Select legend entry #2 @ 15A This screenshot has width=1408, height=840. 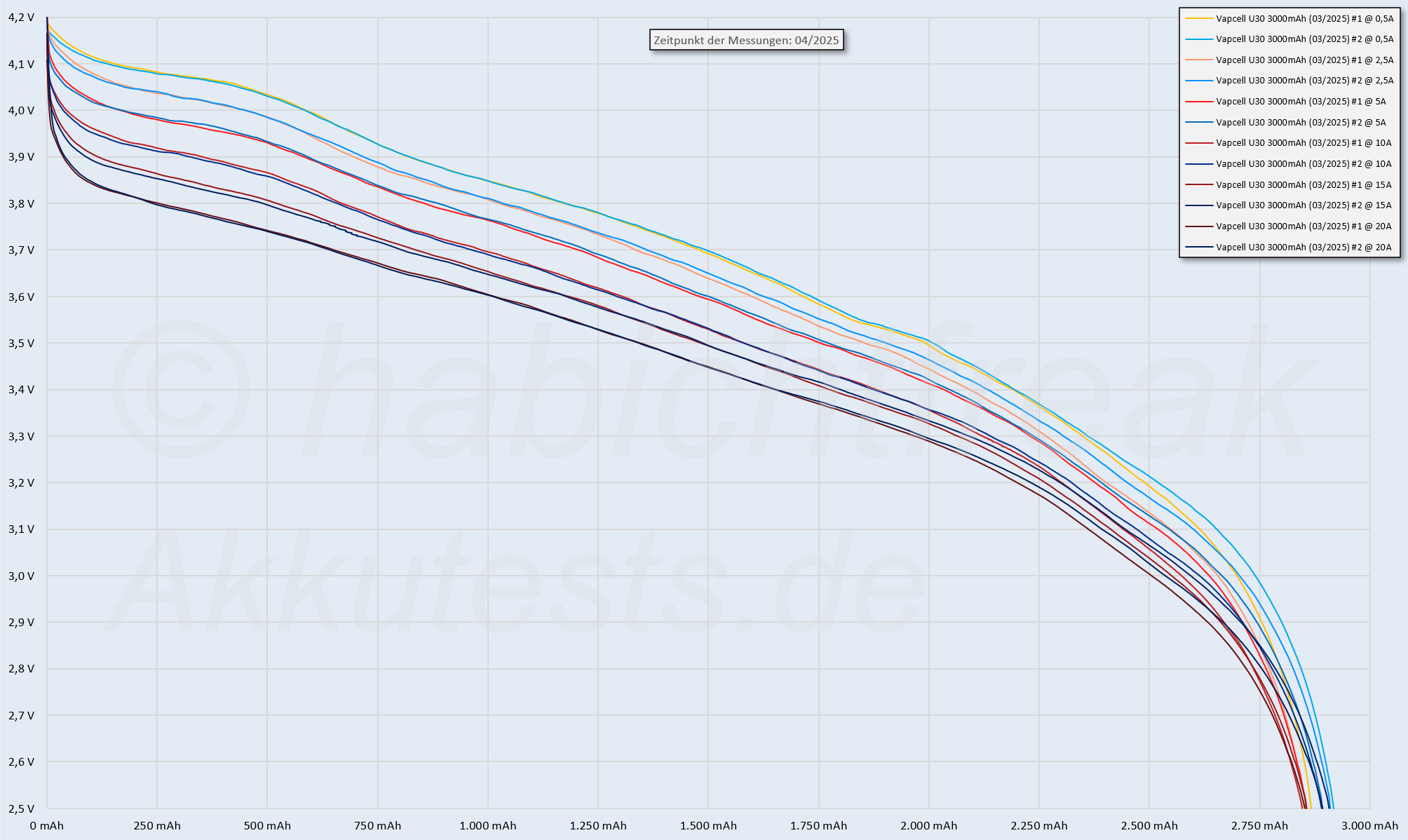tap(1303, 205)
